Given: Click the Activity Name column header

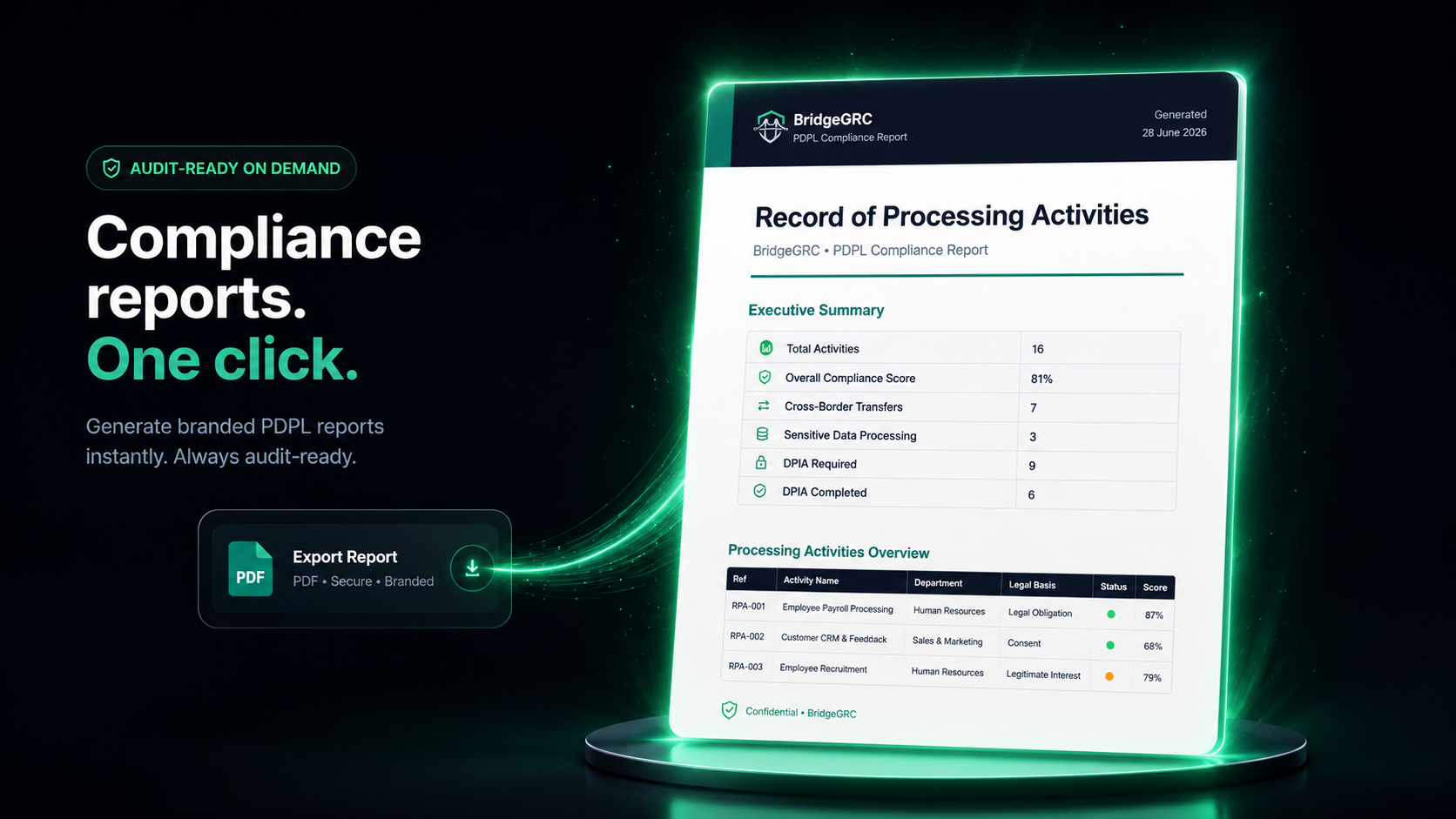Looking at the screenshot, I should click(811, 581).
